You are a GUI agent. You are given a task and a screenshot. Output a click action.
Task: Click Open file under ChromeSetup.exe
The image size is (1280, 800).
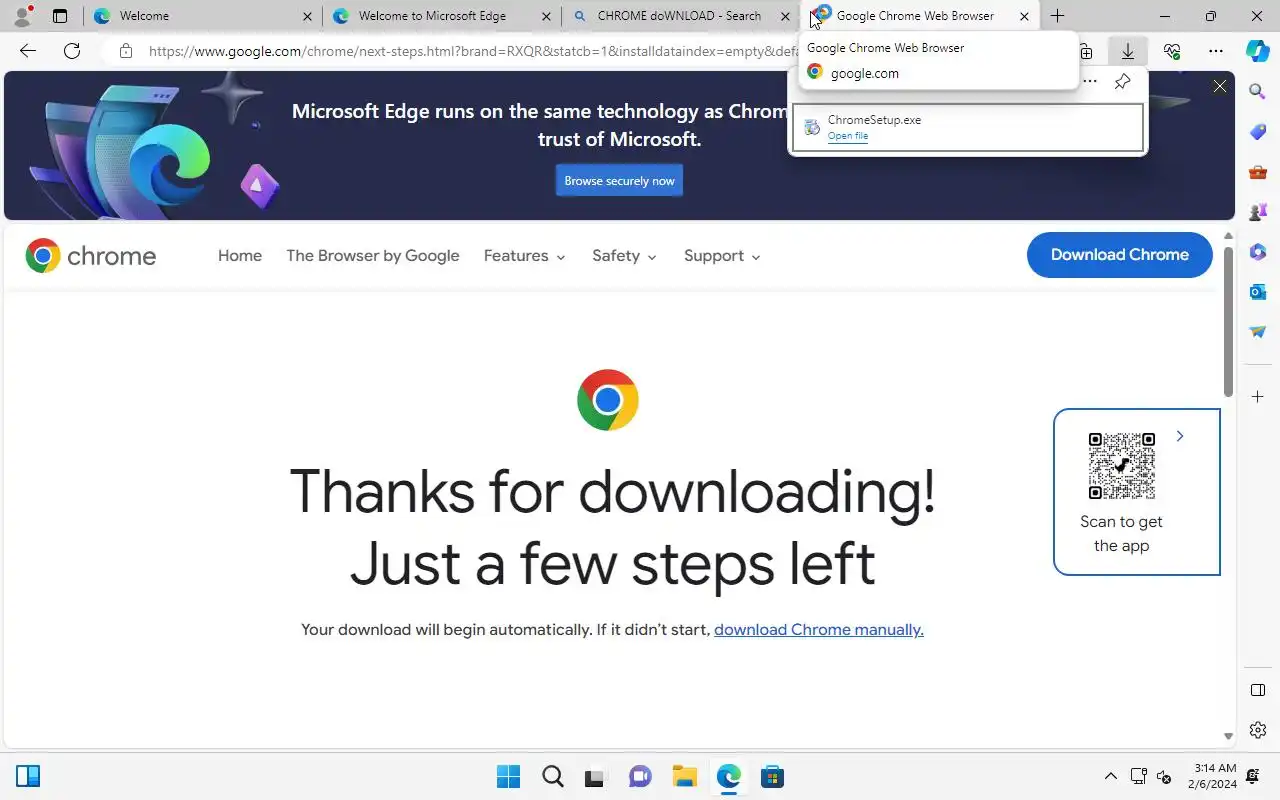848,136
